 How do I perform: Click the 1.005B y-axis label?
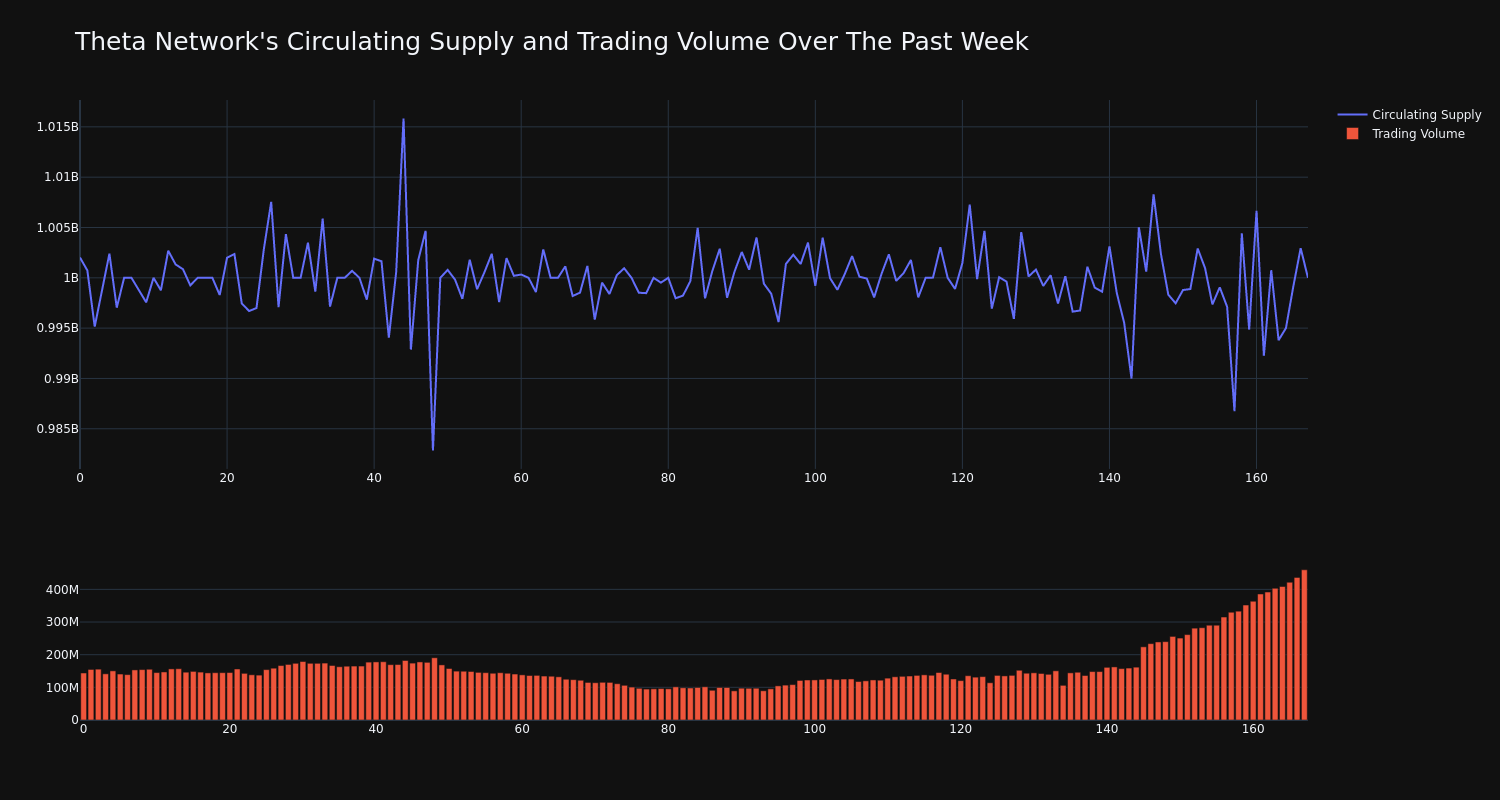coord(57,227)
